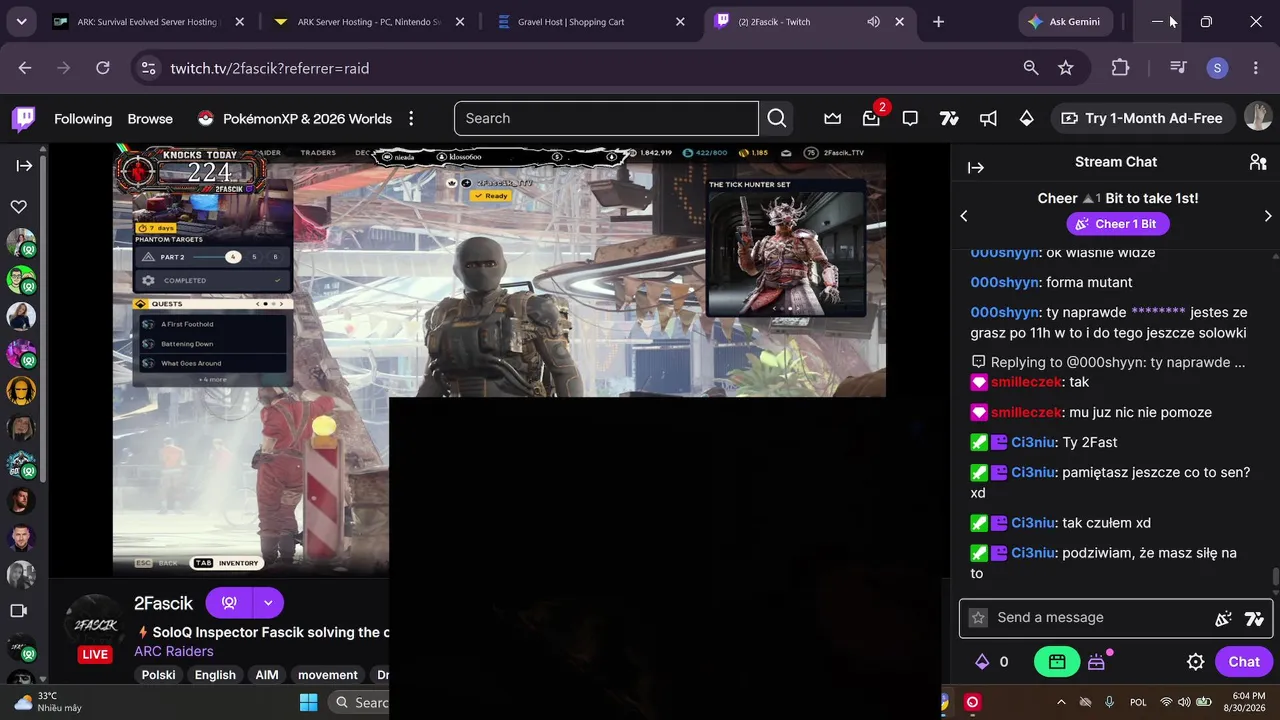1280x720 pixels.
Task: Open Twitch notifications inbox with badge
Action: (x=871, y=118)
